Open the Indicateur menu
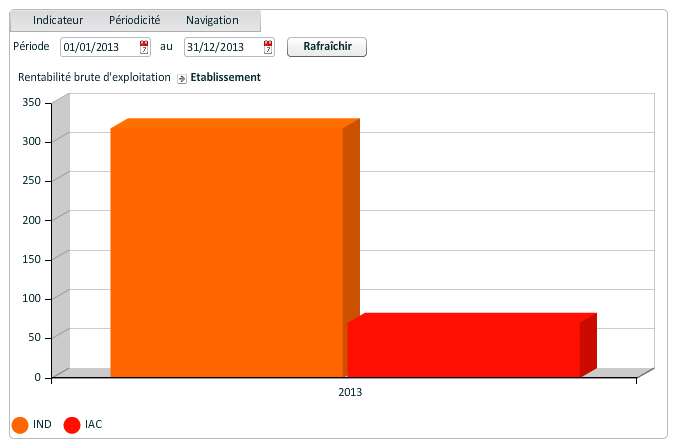The height and width of the screenshot is (447, 677). 58,20
